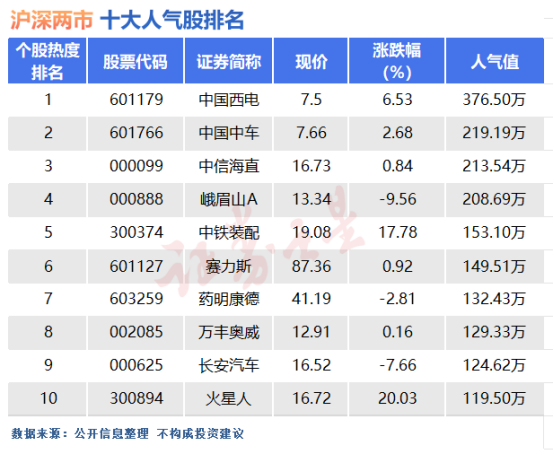Click the 中铁装配 name cell
Screen dimensions: 554x455
pos(229,233)
